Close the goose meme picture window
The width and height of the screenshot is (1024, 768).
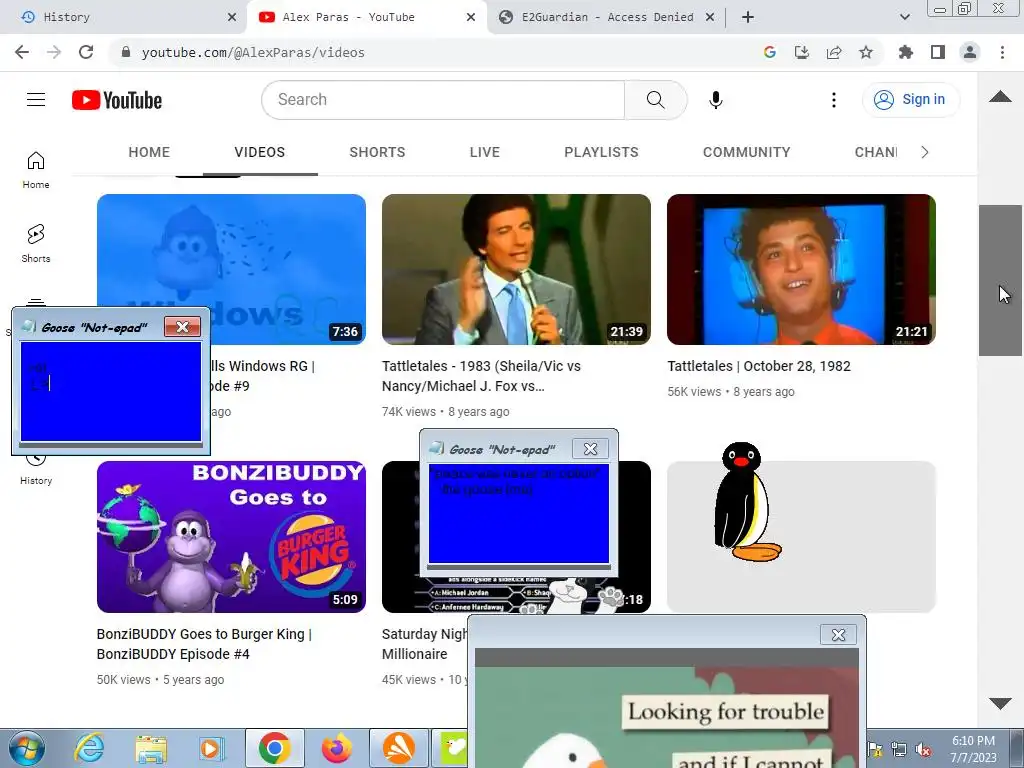pyautogui.click(x=839, y=635)
